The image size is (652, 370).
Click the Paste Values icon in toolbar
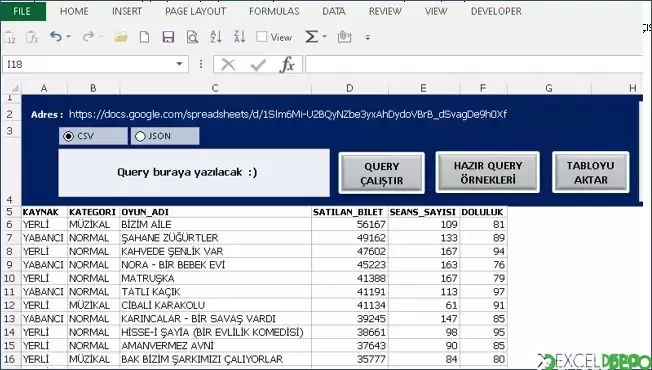coord(10,37)
